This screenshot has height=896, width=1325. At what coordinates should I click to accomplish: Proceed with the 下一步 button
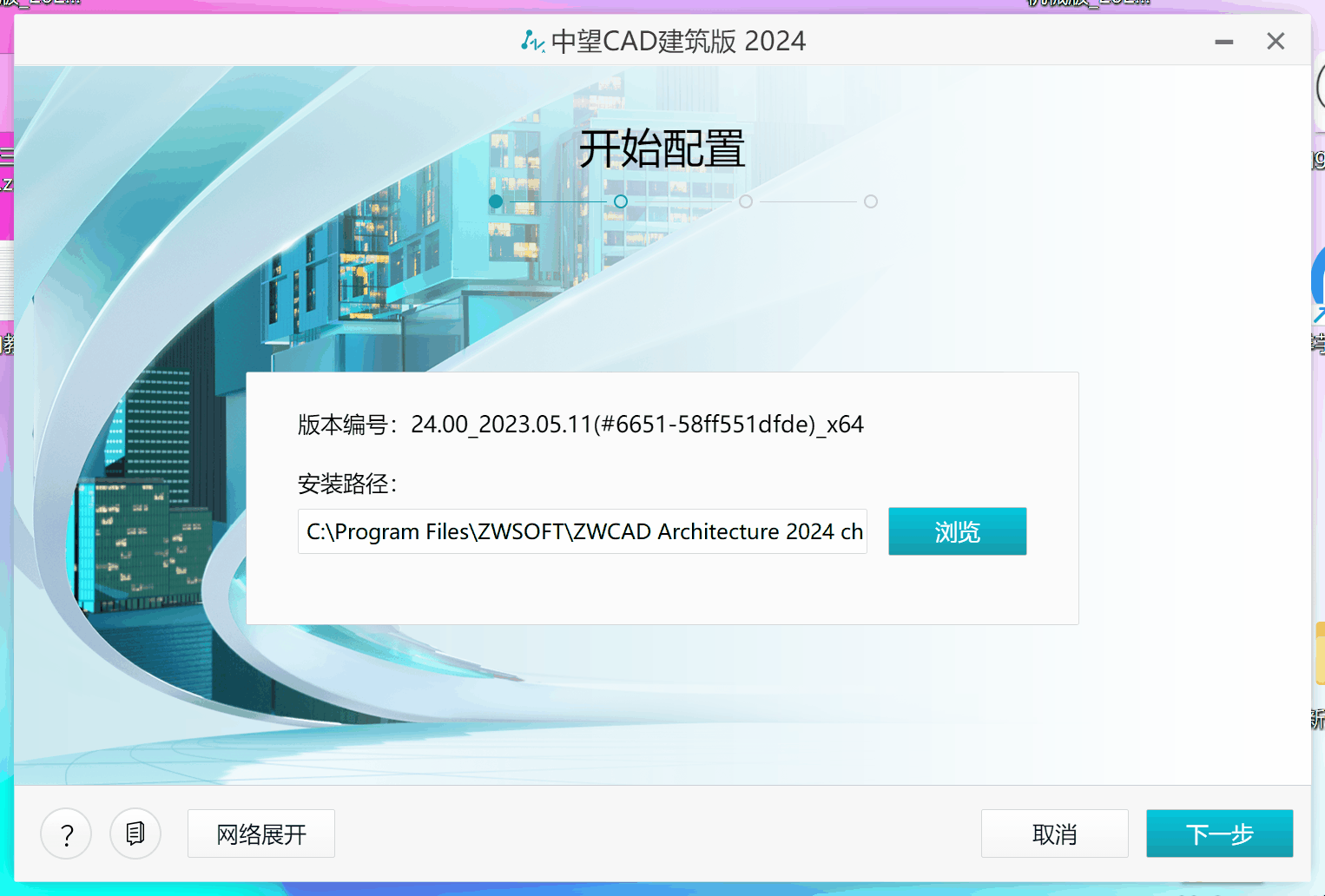pyautogui.click(x=1220, y=834)
